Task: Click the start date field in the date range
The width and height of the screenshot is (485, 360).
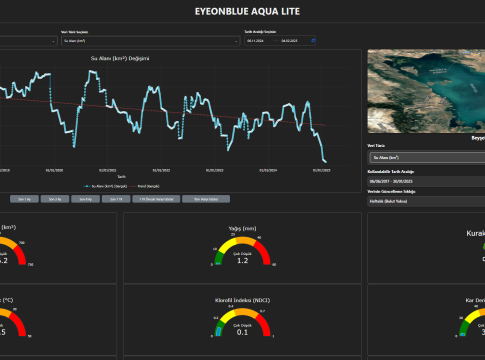Action: click(x=256, y=41)
